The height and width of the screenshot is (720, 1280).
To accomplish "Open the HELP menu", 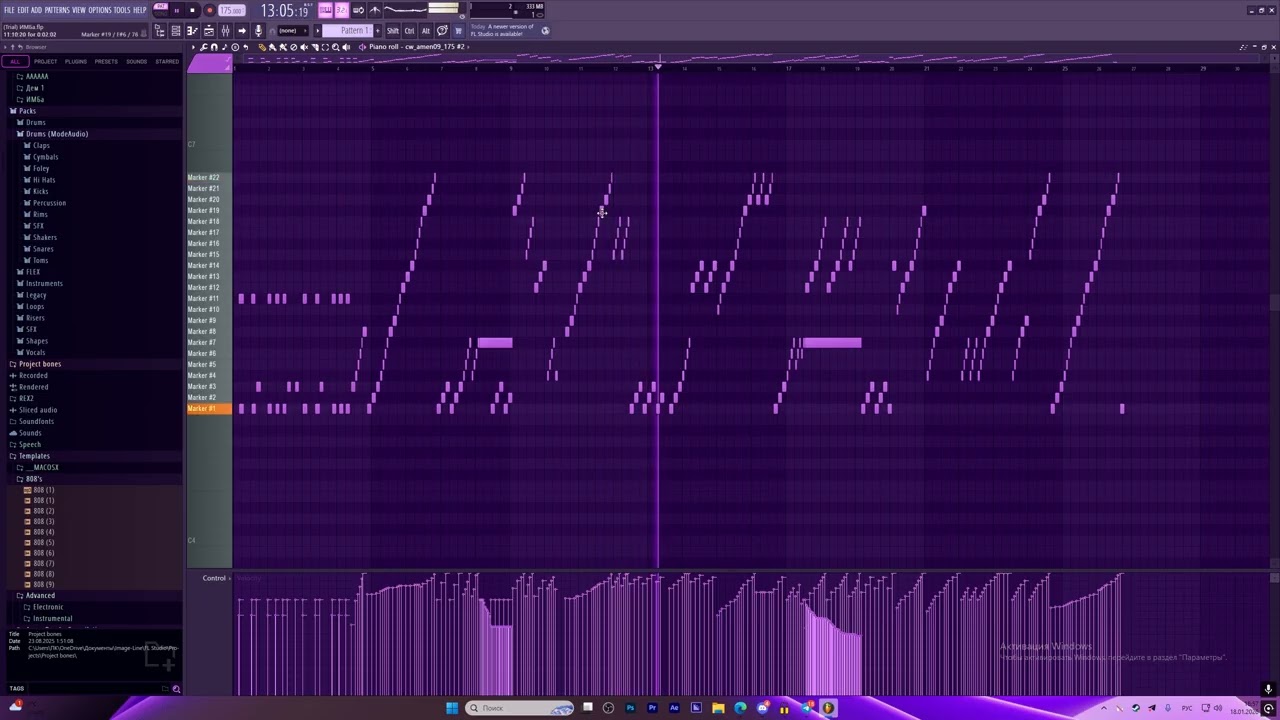I will point(140,10).
